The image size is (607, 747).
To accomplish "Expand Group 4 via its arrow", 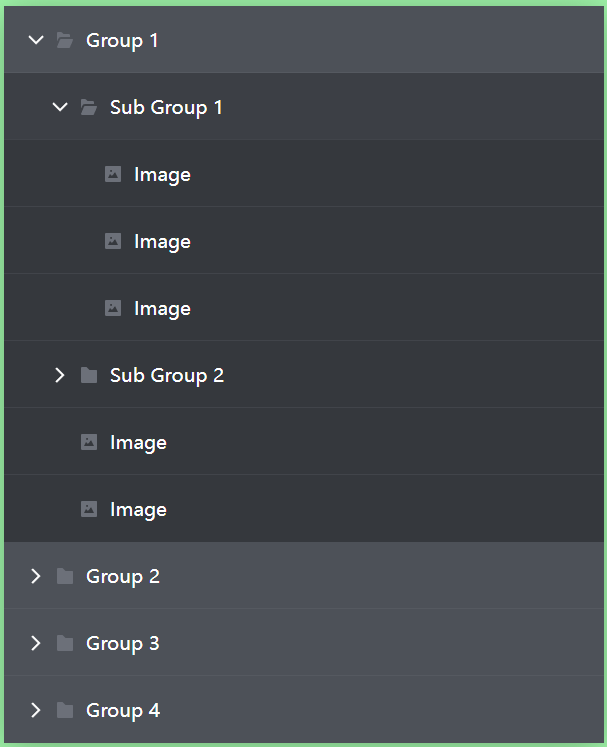I will [x=36, y=710].
